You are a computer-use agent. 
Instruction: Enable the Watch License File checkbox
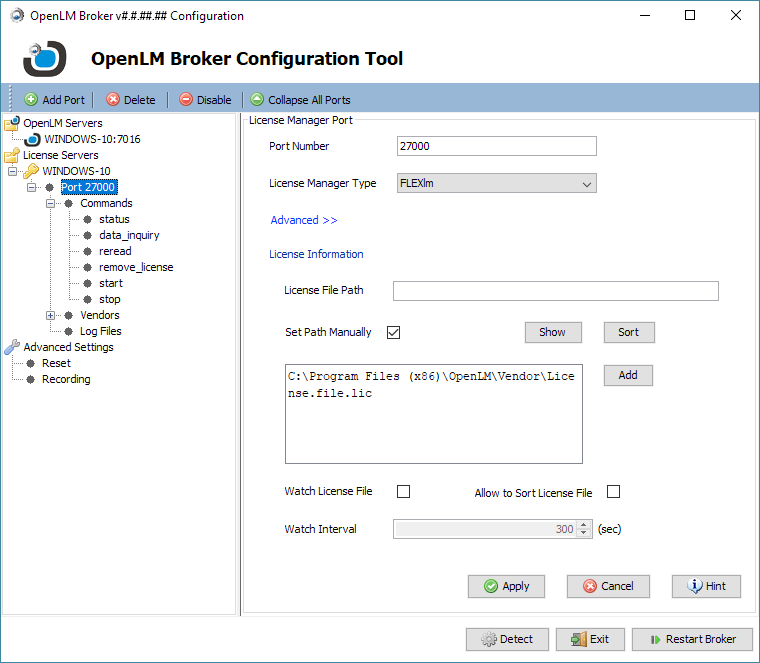pos(404,492)
